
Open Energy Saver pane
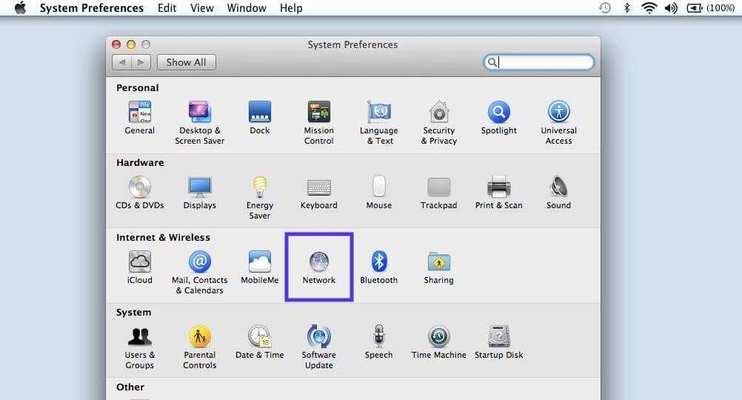coord(260,197)
